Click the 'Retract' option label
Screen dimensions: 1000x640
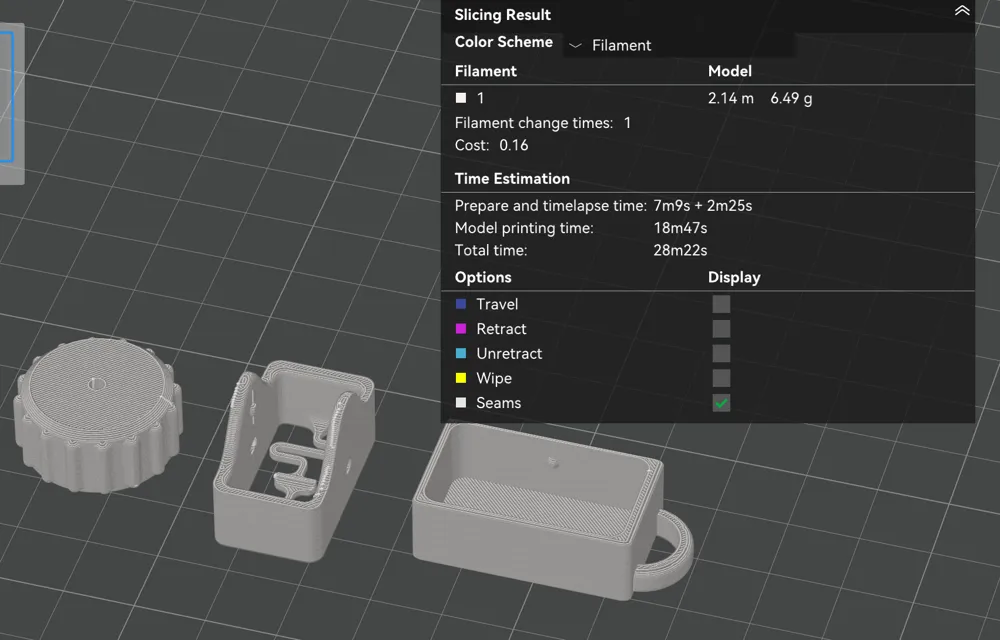point(501,329)
